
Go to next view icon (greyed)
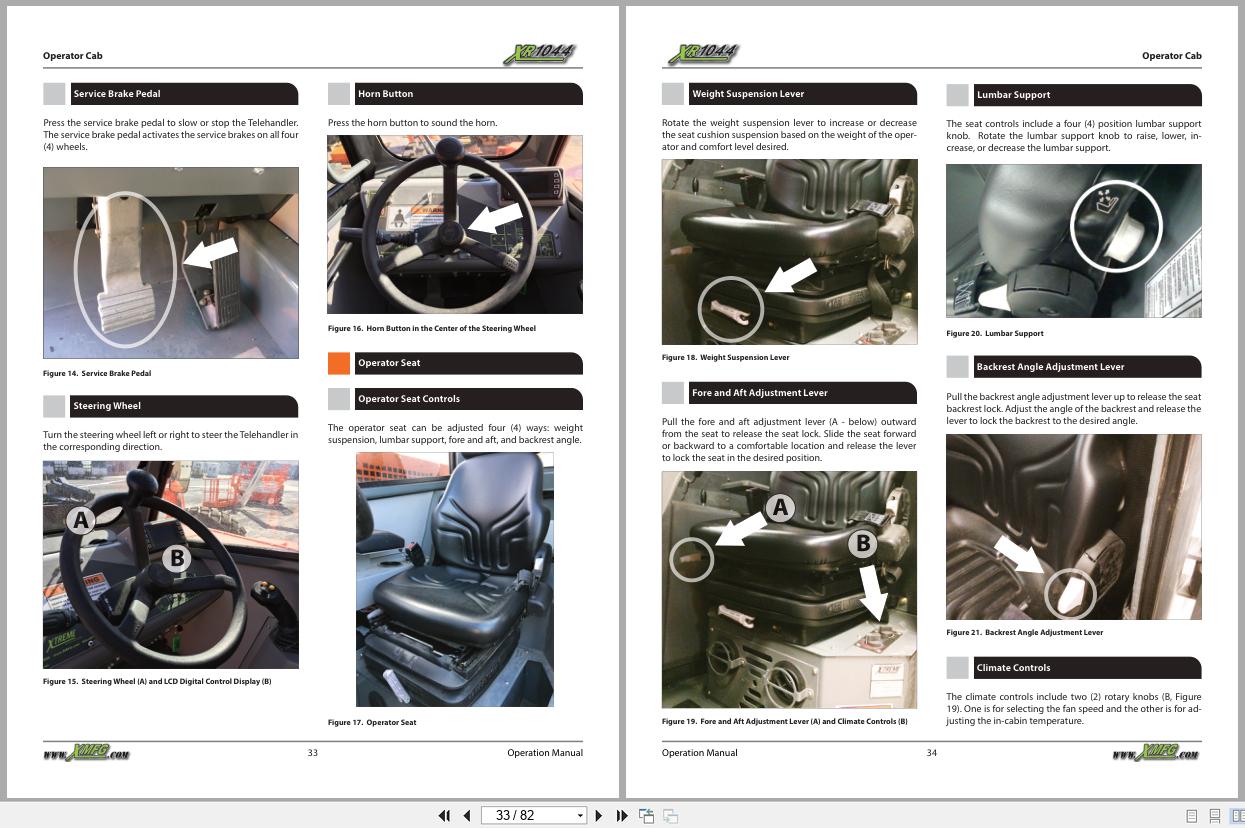[671, 816]
